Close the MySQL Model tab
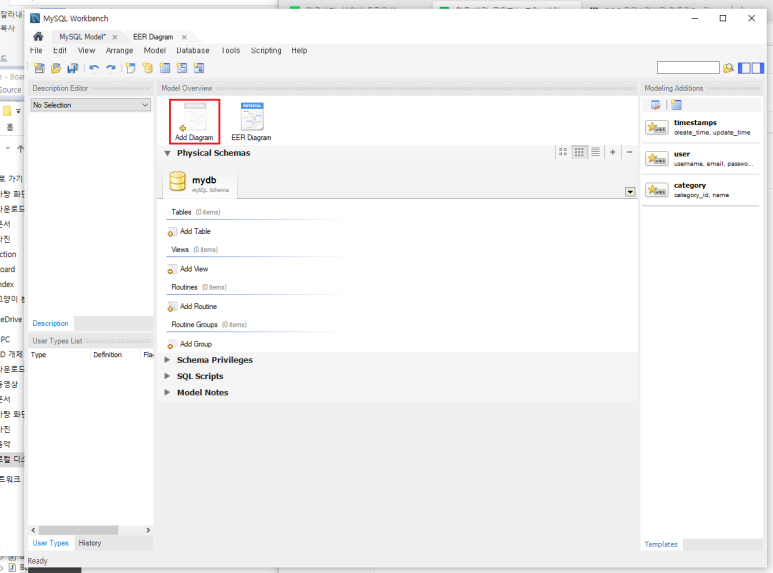The width and height of the screenshot is (773, 573). tap(114, 37)
